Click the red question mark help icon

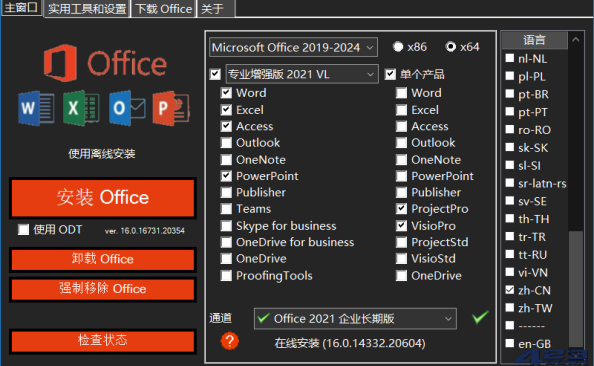click(x=230, y=341)
